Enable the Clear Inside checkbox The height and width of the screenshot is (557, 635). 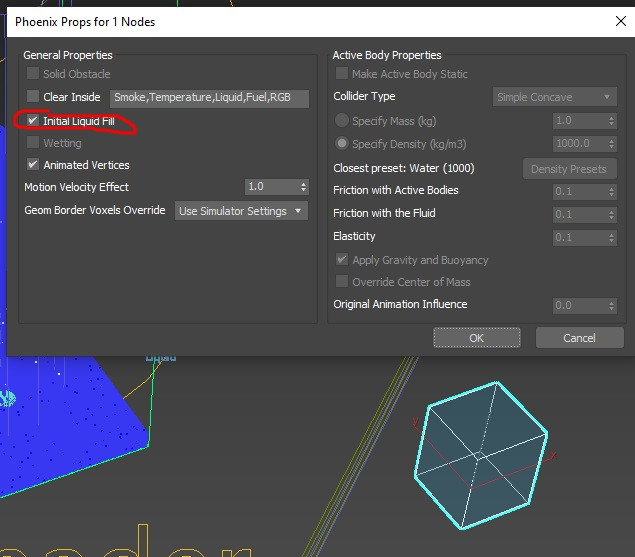point(33,96)
